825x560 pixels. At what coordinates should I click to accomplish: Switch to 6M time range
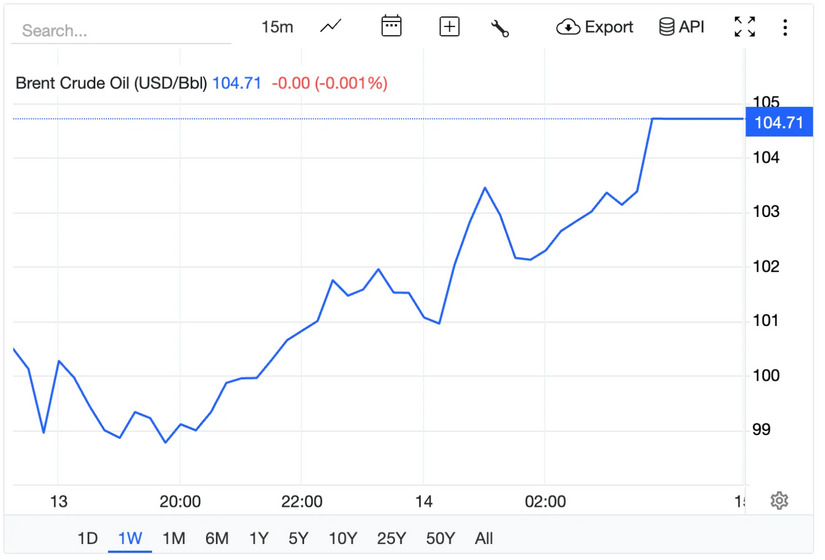[217, 538]
